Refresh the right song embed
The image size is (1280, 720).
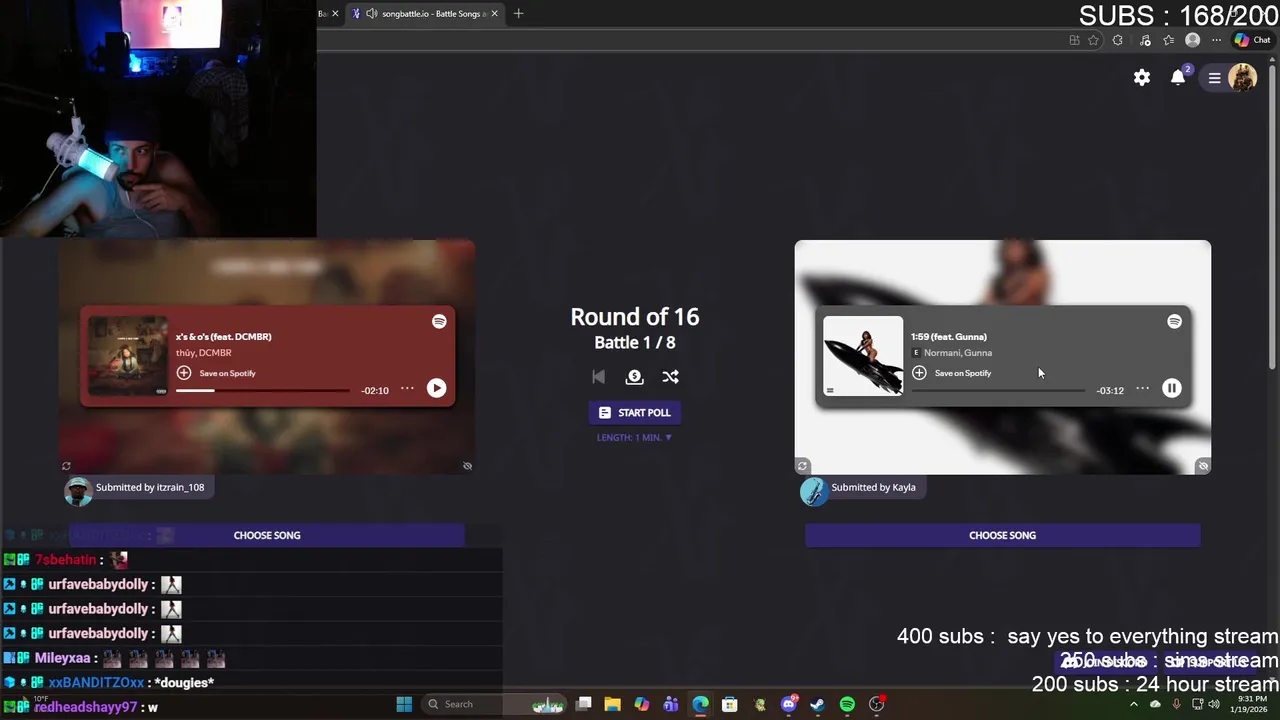[x=802, y=466]
